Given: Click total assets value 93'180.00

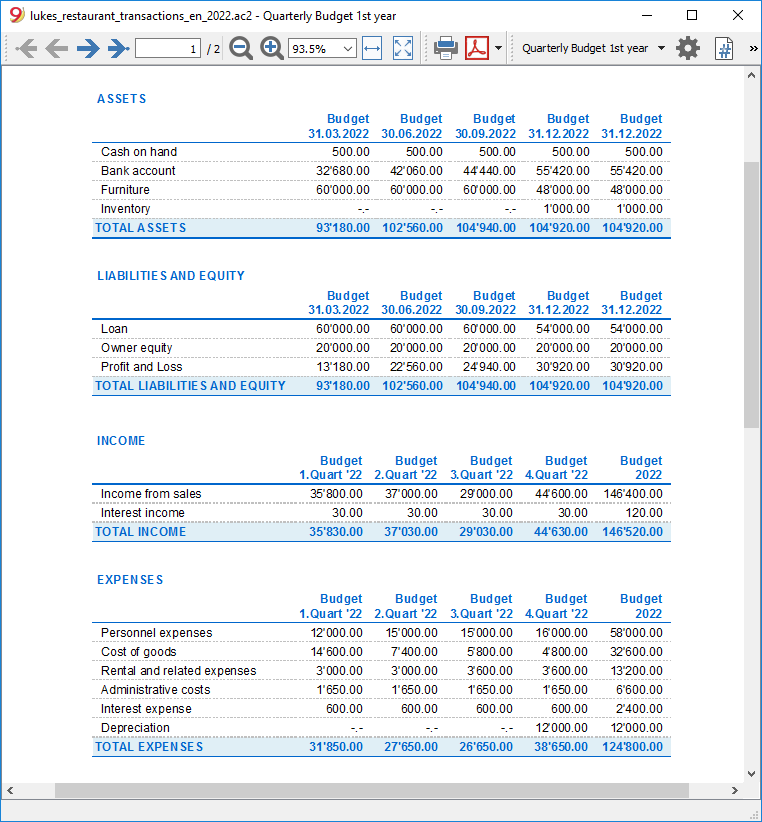Looking at the screenshot, I should coord(343,228).
